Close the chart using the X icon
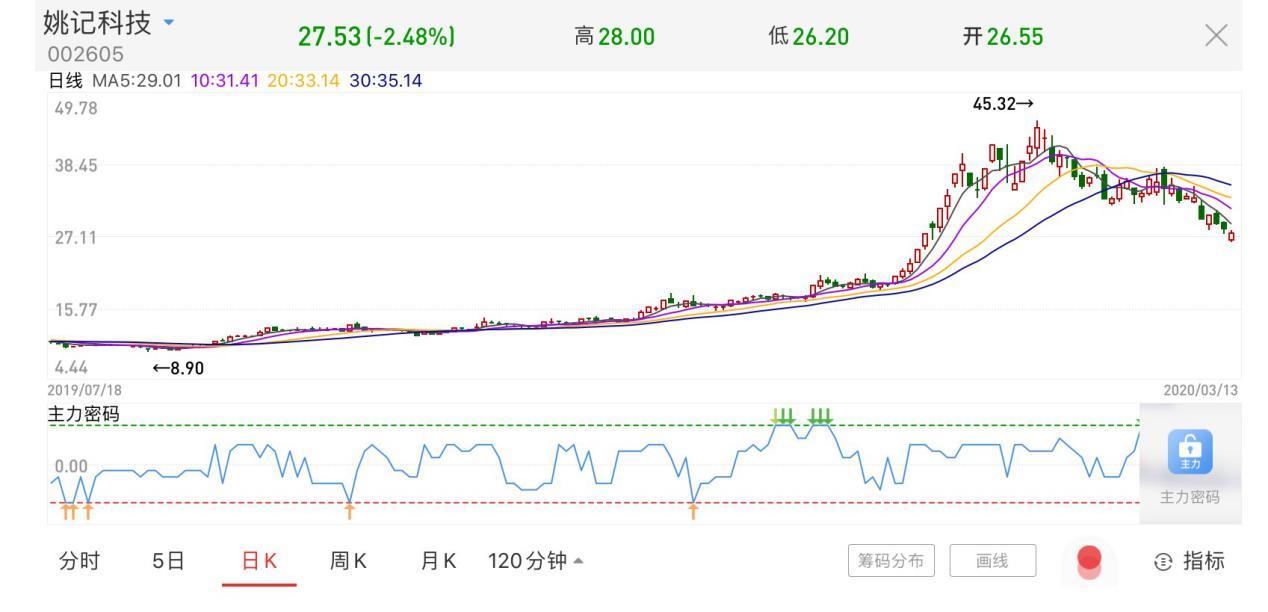Image resolution: width=1268 pixels, height=612 pixels. click(x=1215, y=37)
